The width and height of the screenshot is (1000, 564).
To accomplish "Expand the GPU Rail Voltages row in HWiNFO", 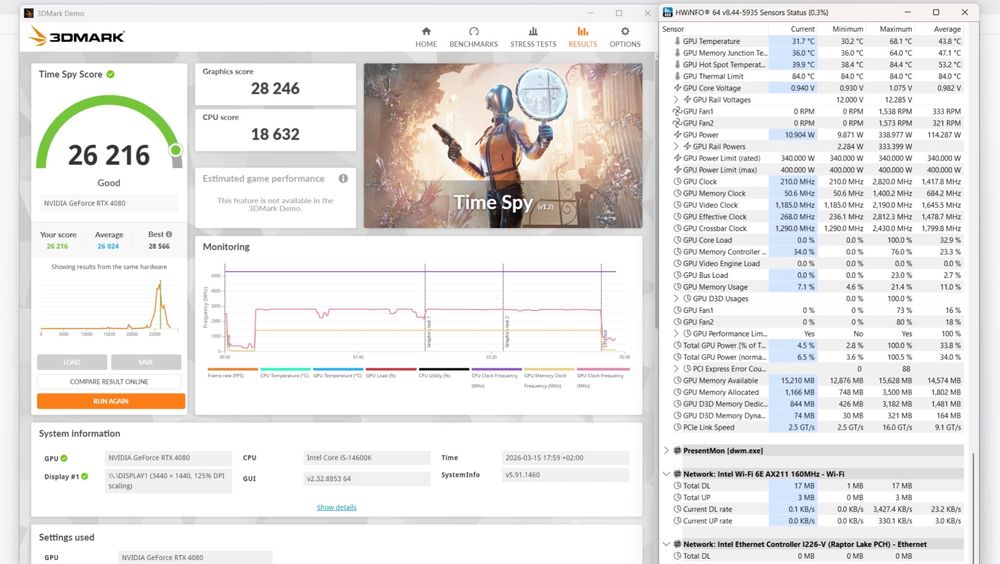I will [x=676, y=100].
